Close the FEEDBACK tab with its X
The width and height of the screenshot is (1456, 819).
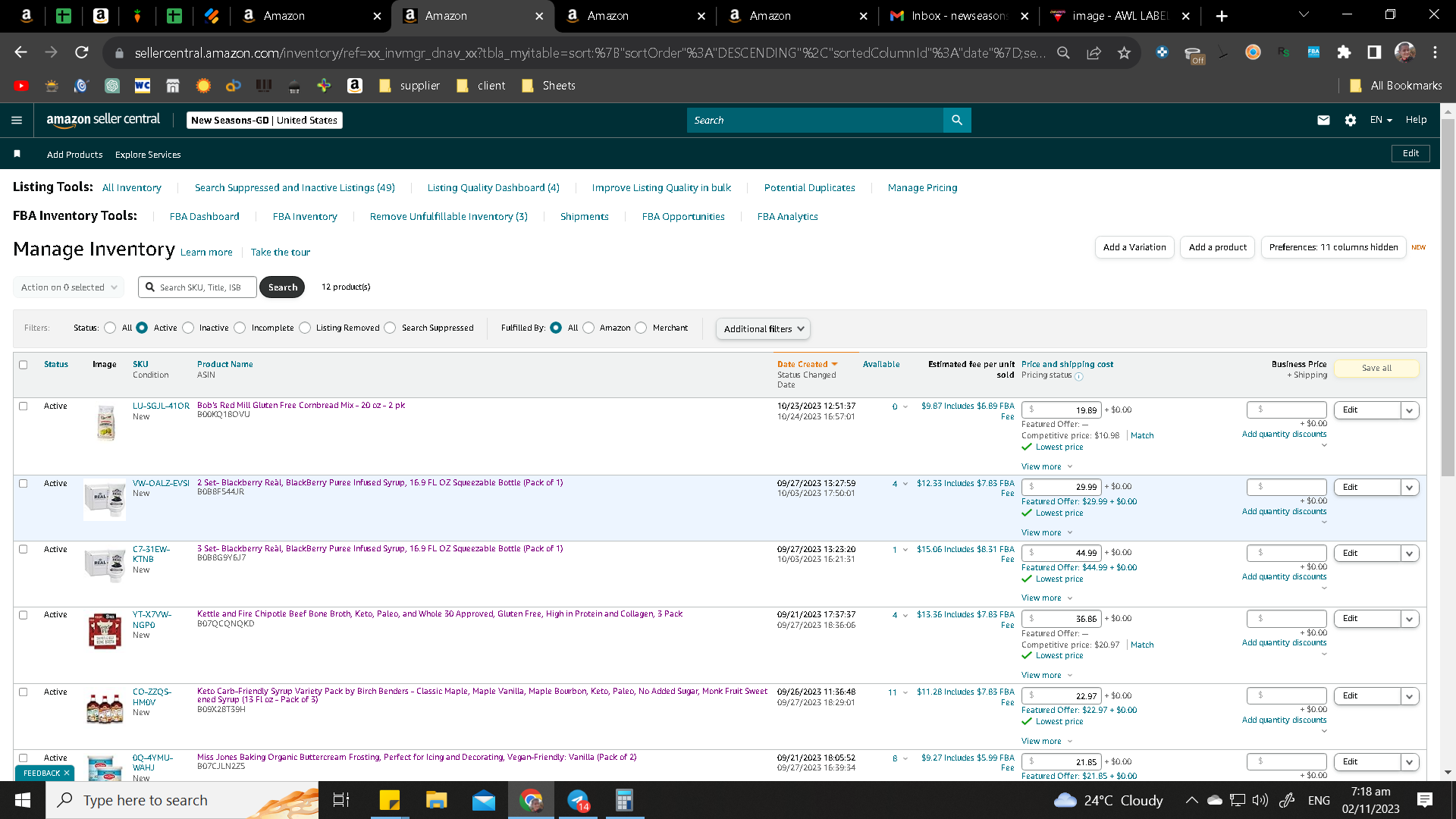pyautogui.click(x=67, y=773)
